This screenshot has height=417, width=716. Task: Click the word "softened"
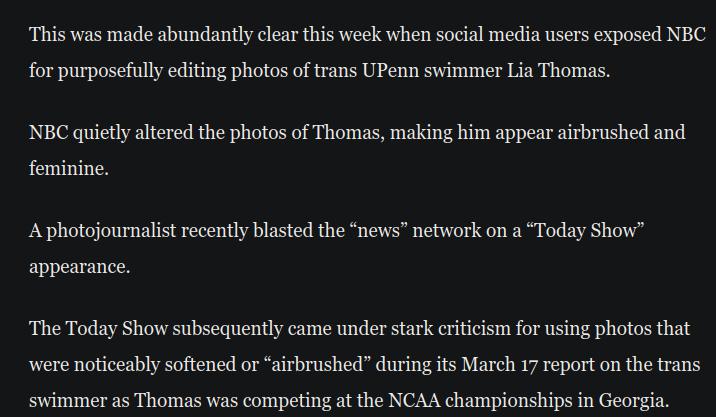200,365
